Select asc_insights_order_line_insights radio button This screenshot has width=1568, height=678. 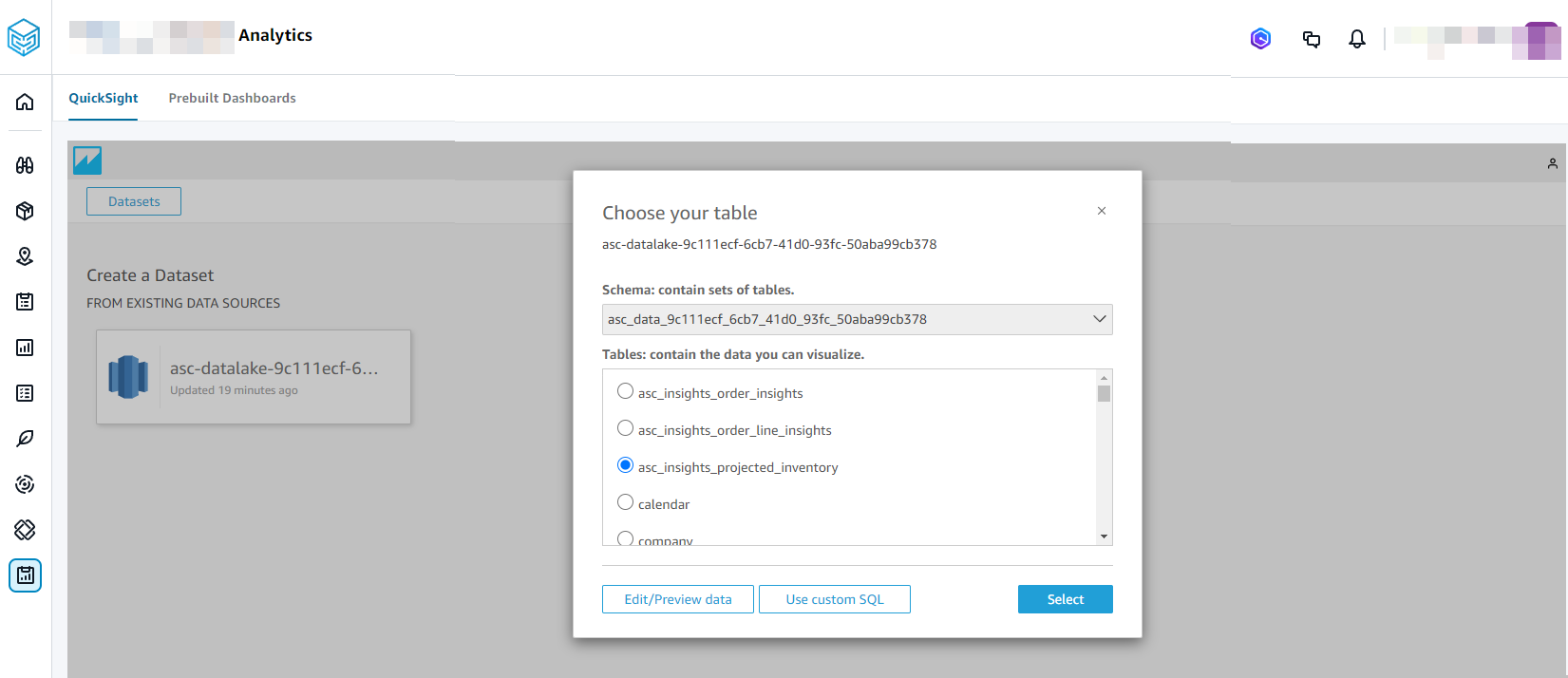625,428
